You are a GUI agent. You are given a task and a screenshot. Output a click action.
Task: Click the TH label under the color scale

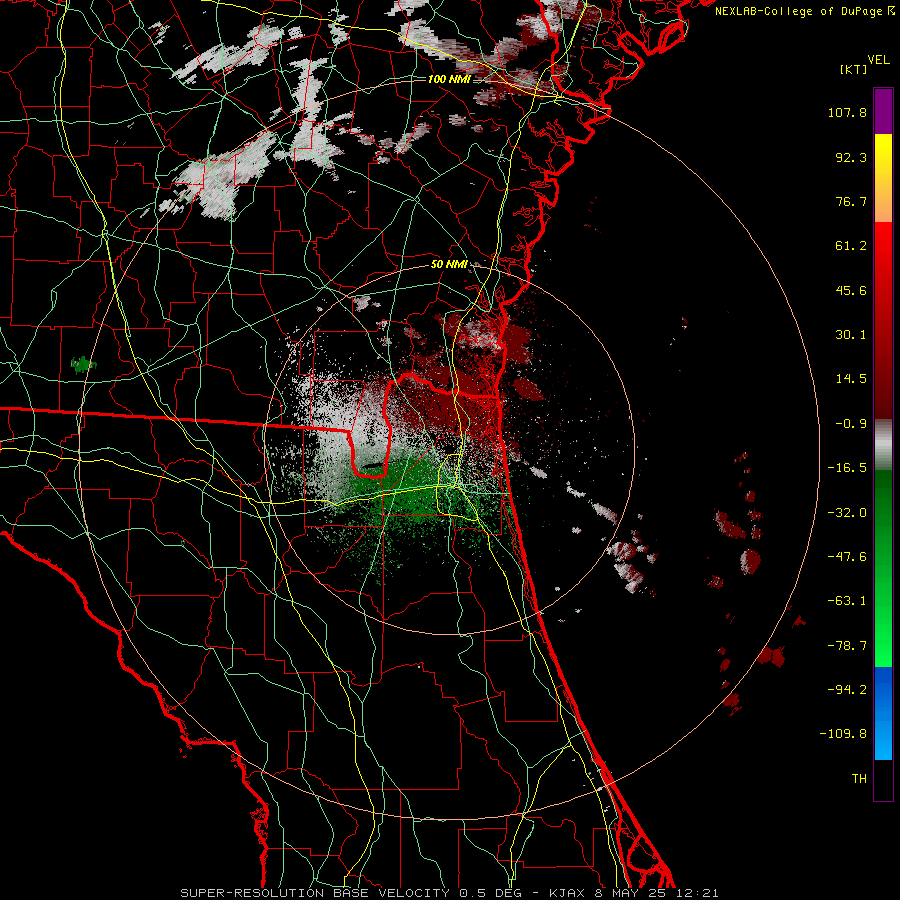point(859,778)
